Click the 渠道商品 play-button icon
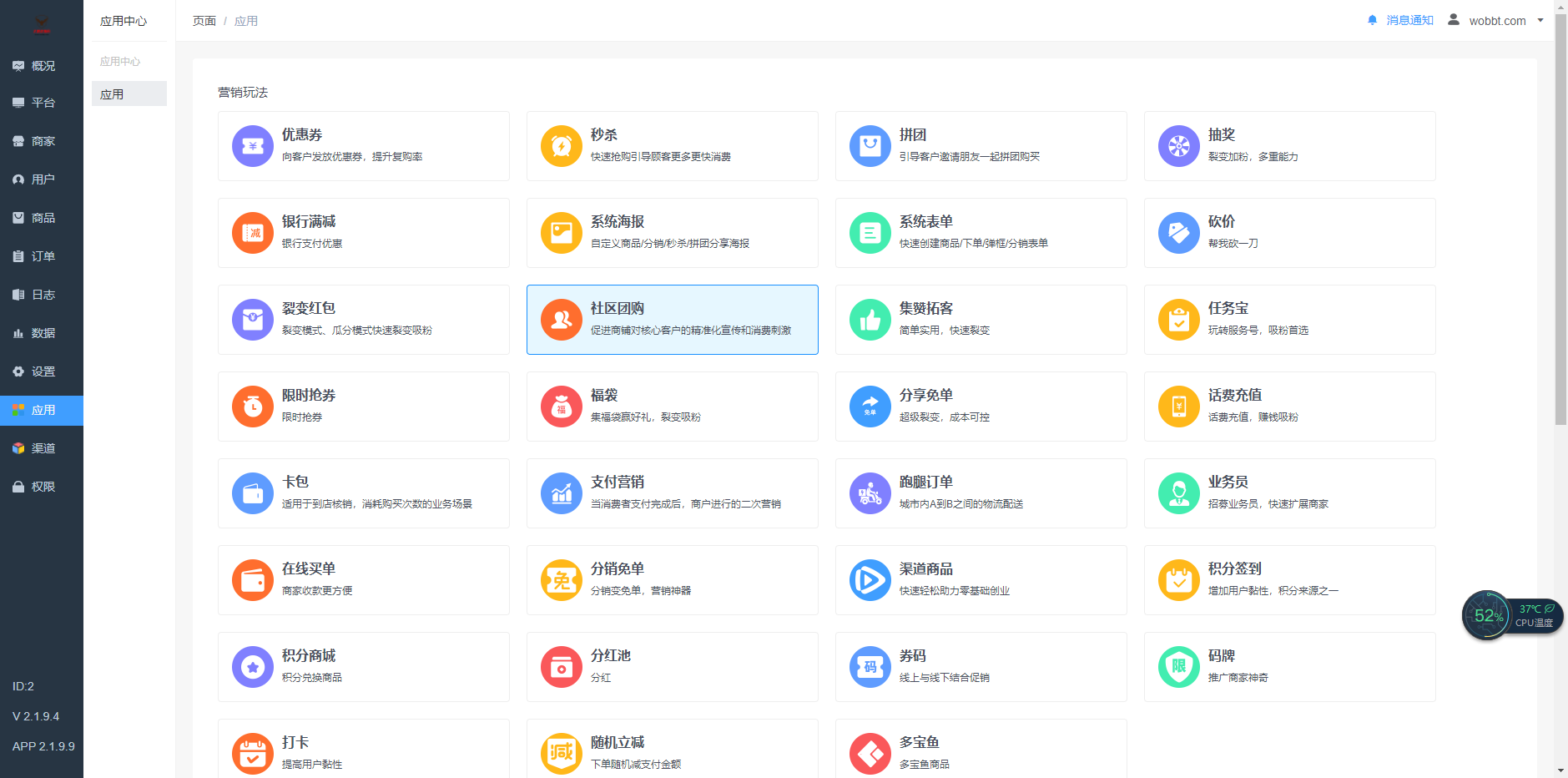This screenshot has height=778, width=1568. 870,580
